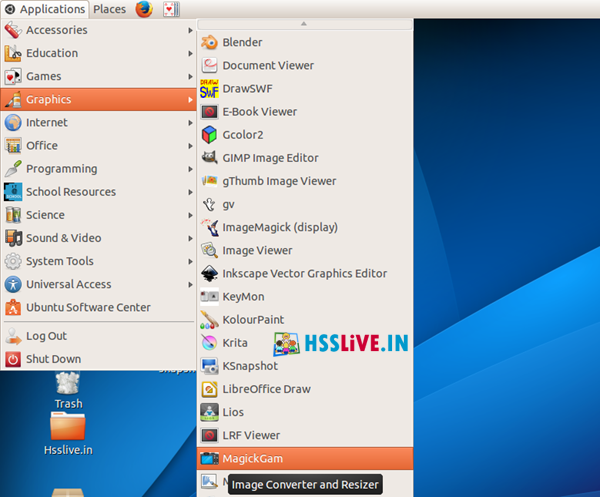Select the Graphics category
Viewport: 600px width, 497px height.
tap(99, 99)
